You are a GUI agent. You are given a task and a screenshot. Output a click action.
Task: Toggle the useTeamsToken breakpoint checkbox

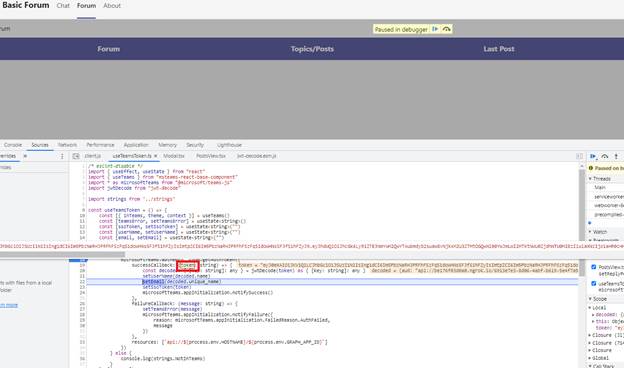point(593,283)
